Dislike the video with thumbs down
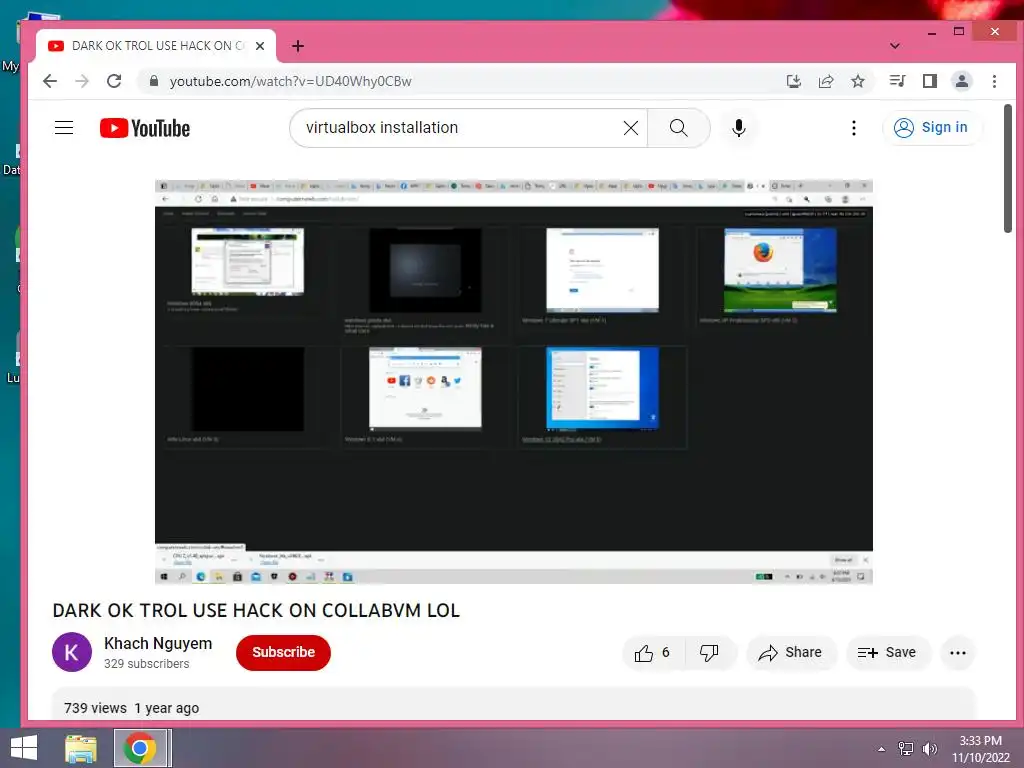The height and width of the screenshot is (768, 1024). tap(709, 652)
